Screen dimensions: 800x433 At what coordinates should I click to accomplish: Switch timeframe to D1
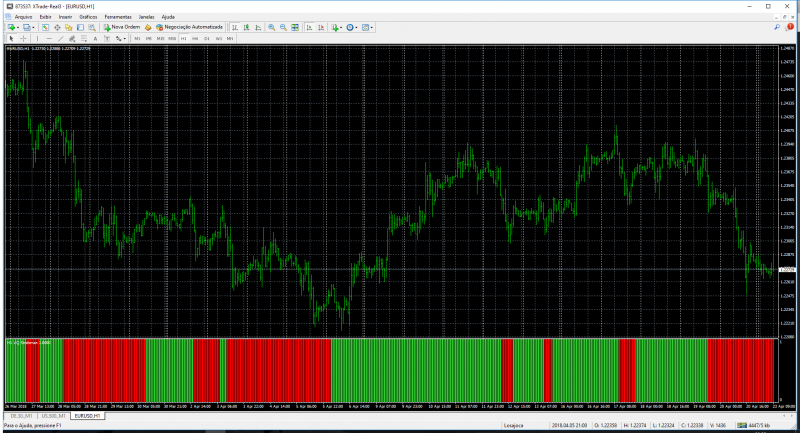tap(207, 39)
